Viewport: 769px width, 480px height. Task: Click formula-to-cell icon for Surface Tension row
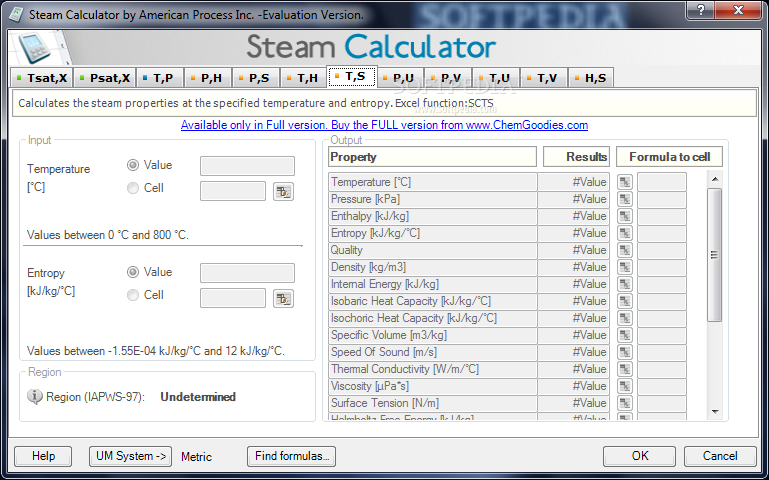tap(624, 403)
